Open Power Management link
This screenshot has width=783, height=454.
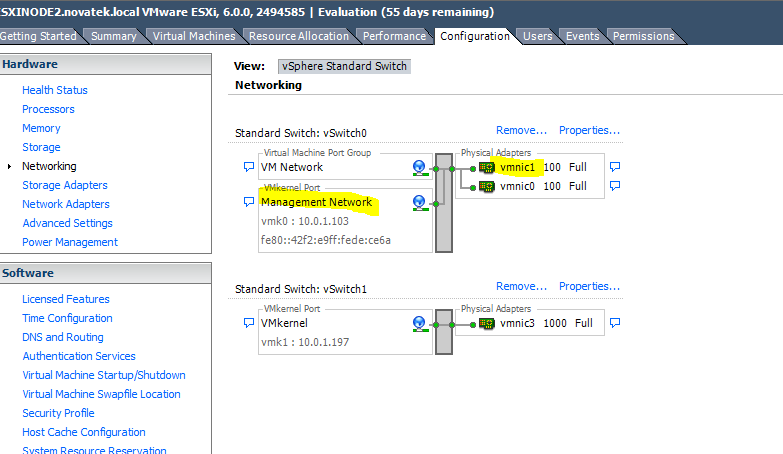(x=70, y=242)
